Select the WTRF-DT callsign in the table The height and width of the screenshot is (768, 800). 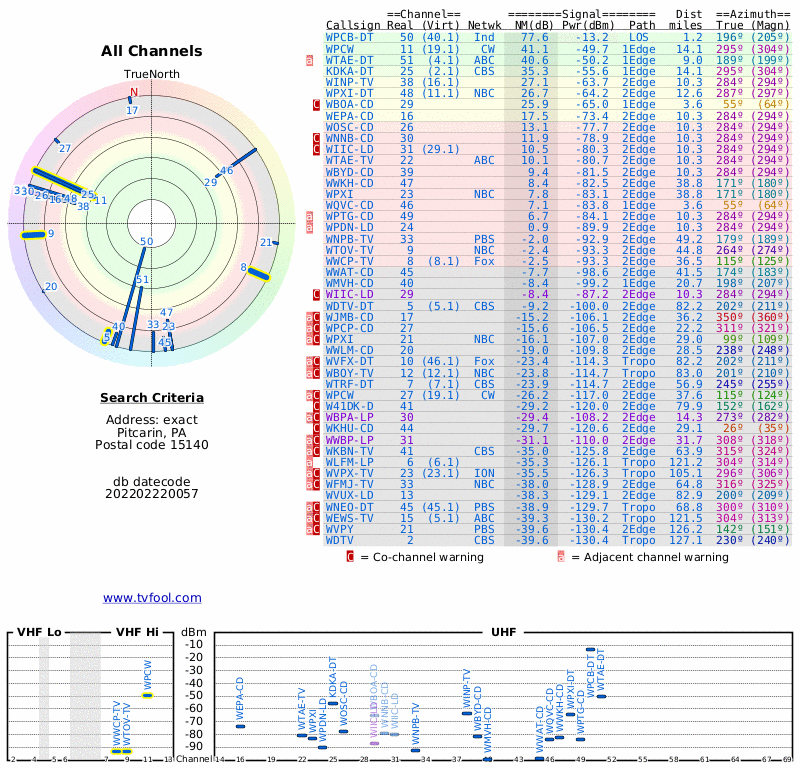click(349, 384)
